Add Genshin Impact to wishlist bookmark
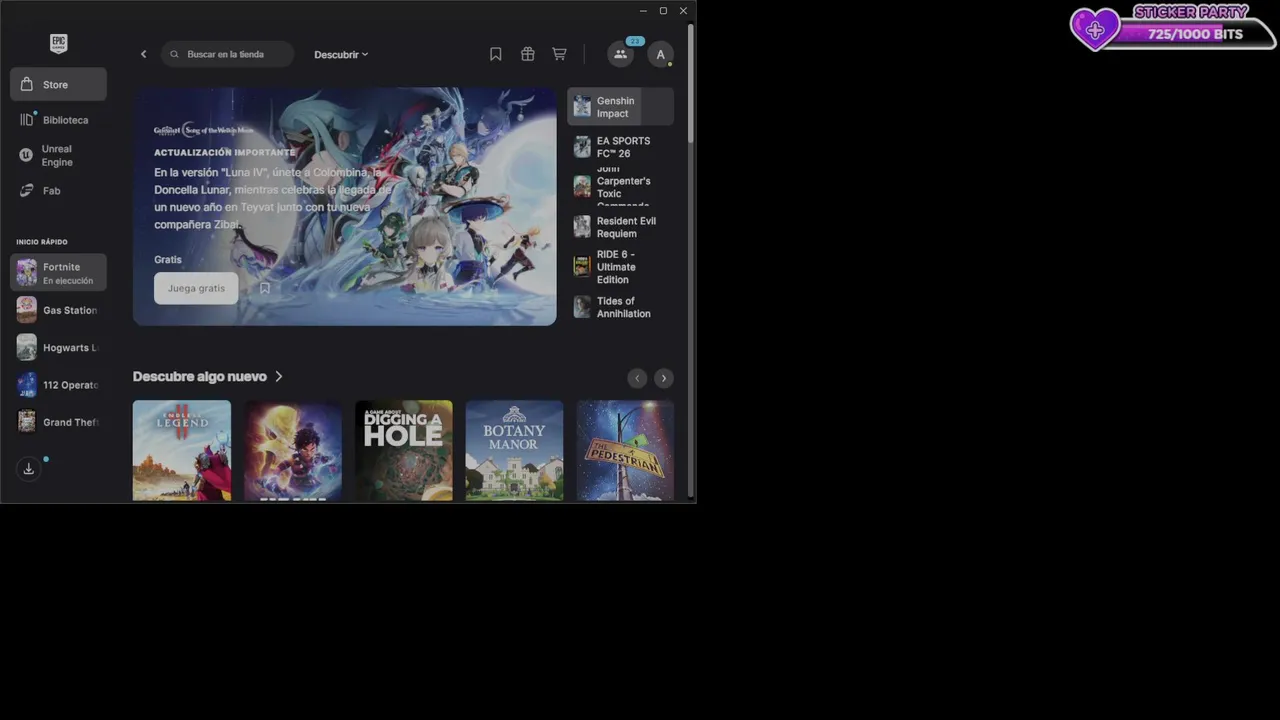 click(x=265, y=288)
